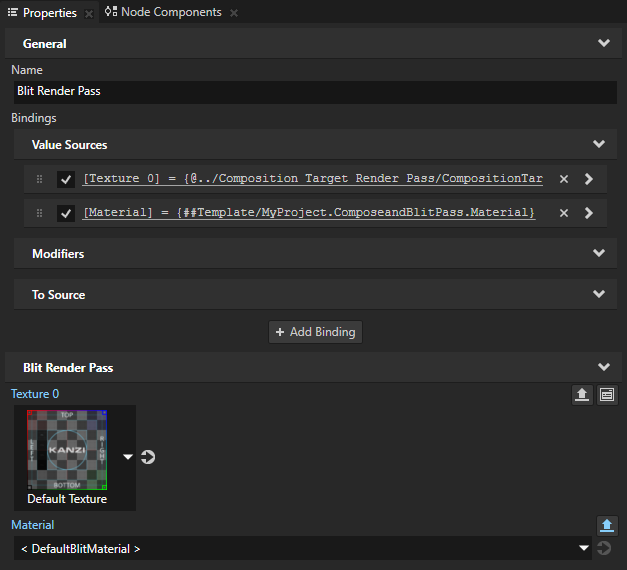Disable the Texture 0 binding checkbox

click(66, 179)
